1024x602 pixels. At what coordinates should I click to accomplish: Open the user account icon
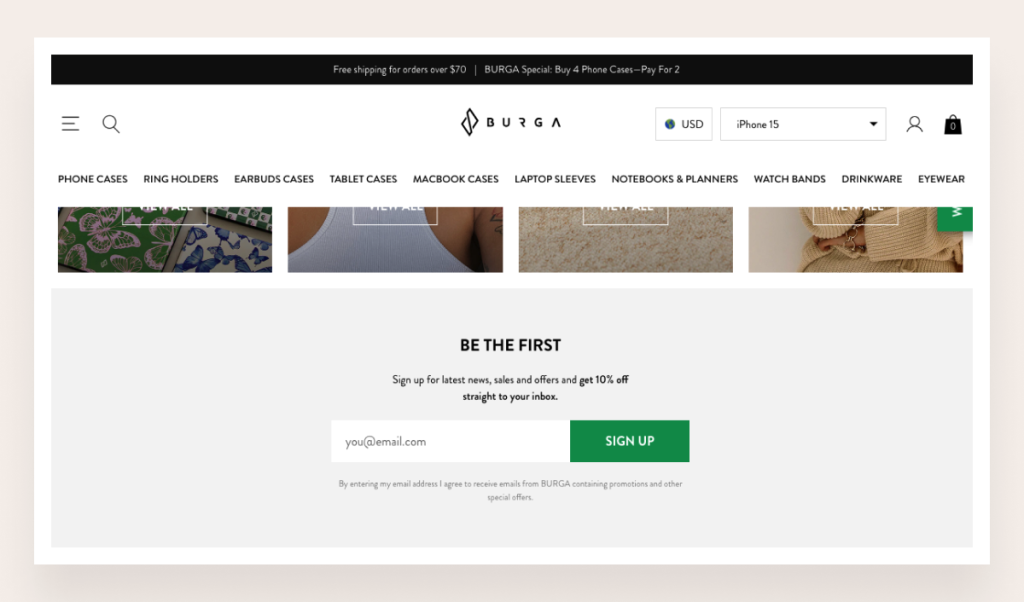(x=914, y=124)
